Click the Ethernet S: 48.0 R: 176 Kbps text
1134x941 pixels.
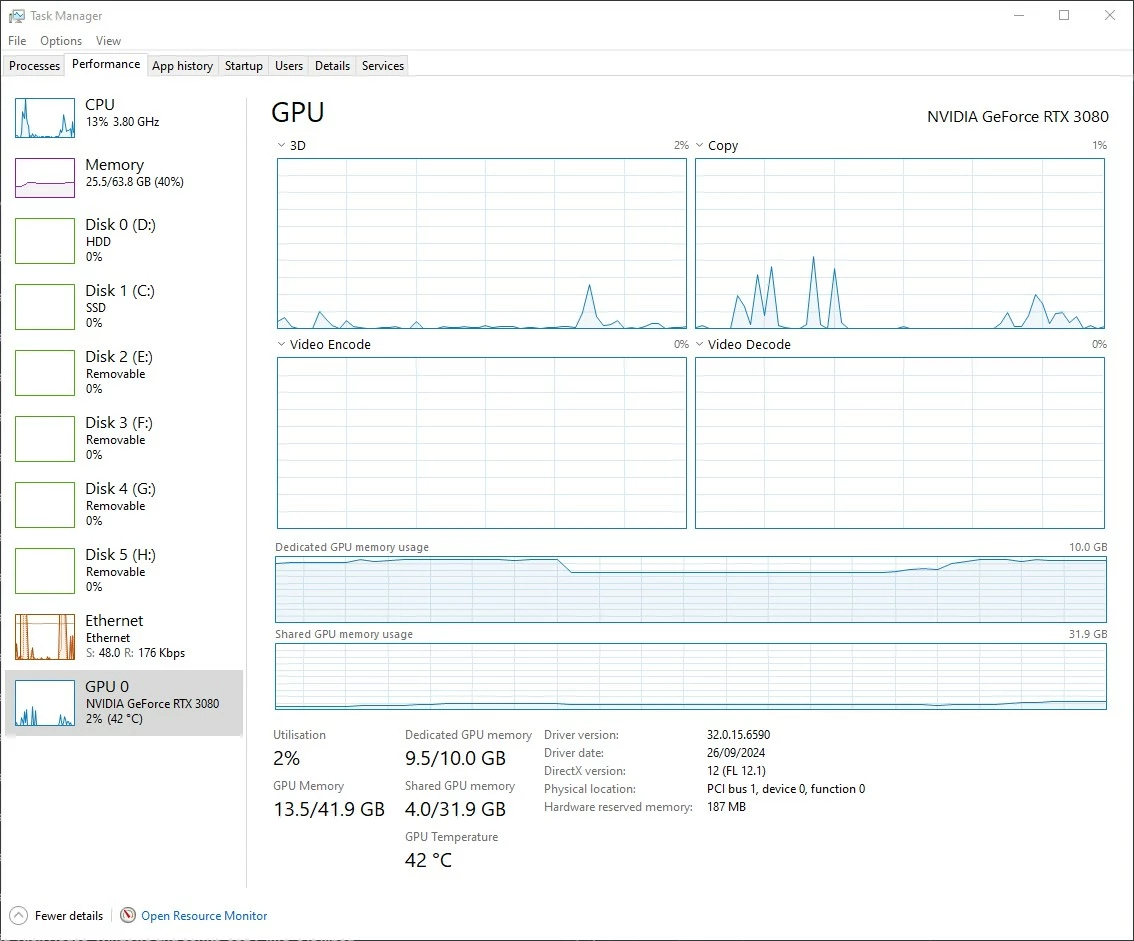(135, 653)
